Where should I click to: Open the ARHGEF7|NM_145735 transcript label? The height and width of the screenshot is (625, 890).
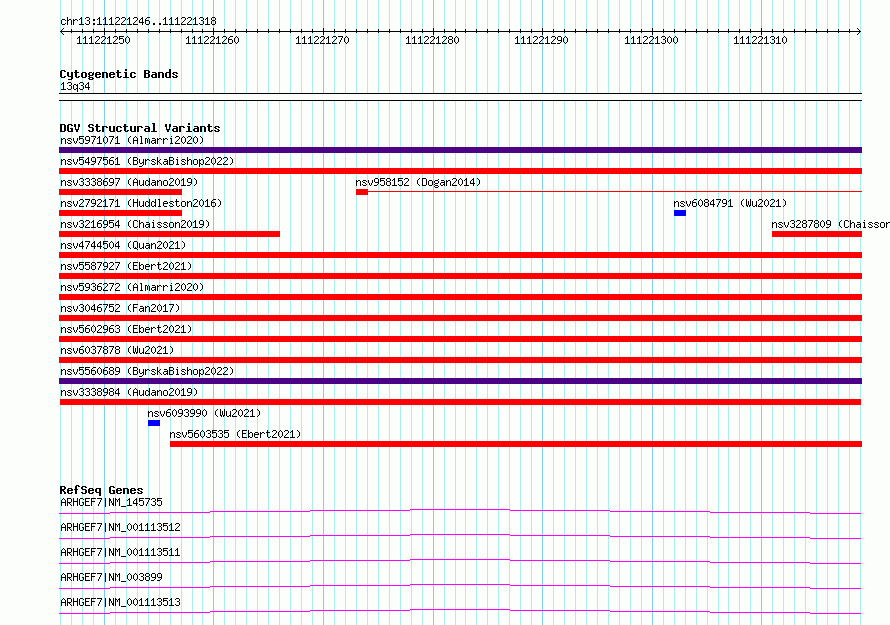pyautogui.click(x=111, y=502)
